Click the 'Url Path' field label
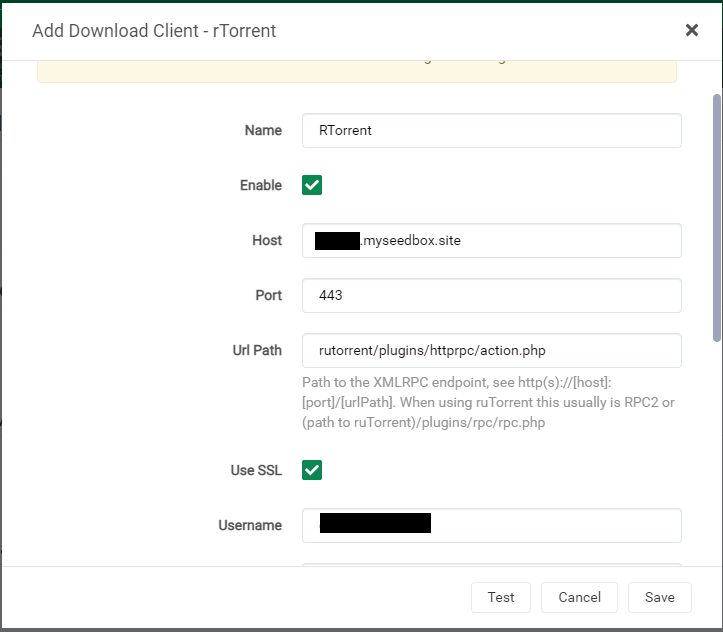This screenshot has width=723, height=632. tap(257, 350)
